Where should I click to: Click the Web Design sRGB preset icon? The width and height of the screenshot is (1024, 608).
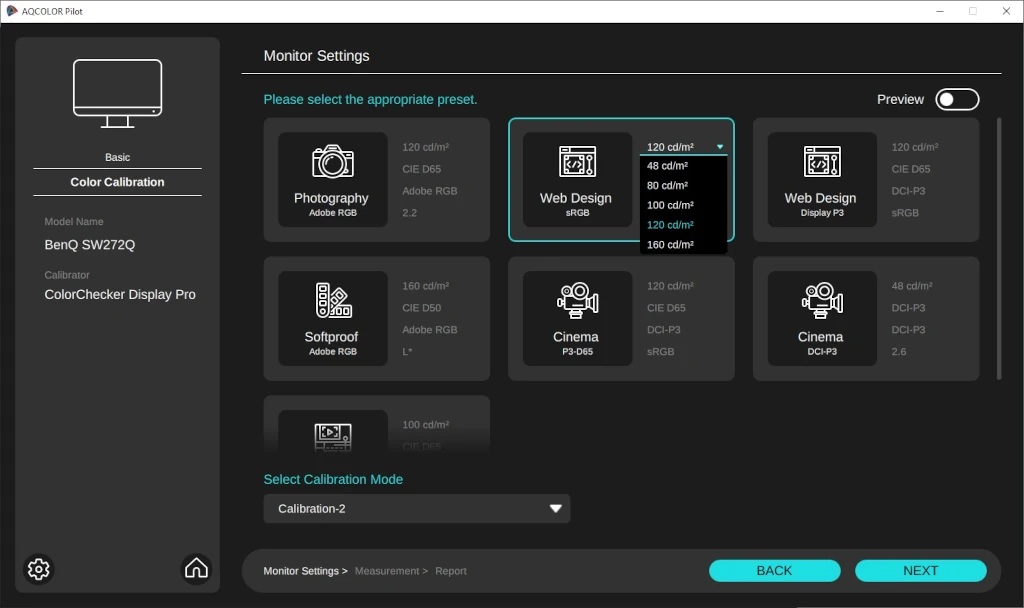[577, 161]
